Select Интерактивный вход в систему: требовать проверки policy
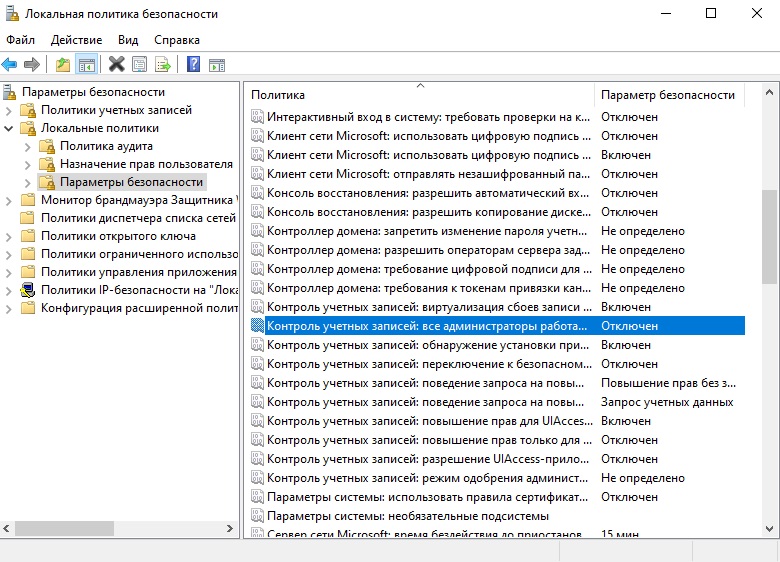This screenshot has height=562, width=780. tap(428, 117)
